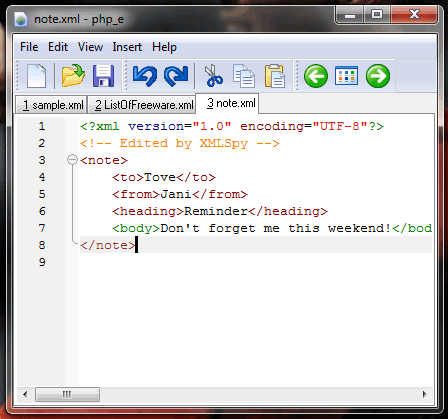This screenshot has height=419, width=448.
Task: Select the note.xml tab
Action: click(228, 103)
